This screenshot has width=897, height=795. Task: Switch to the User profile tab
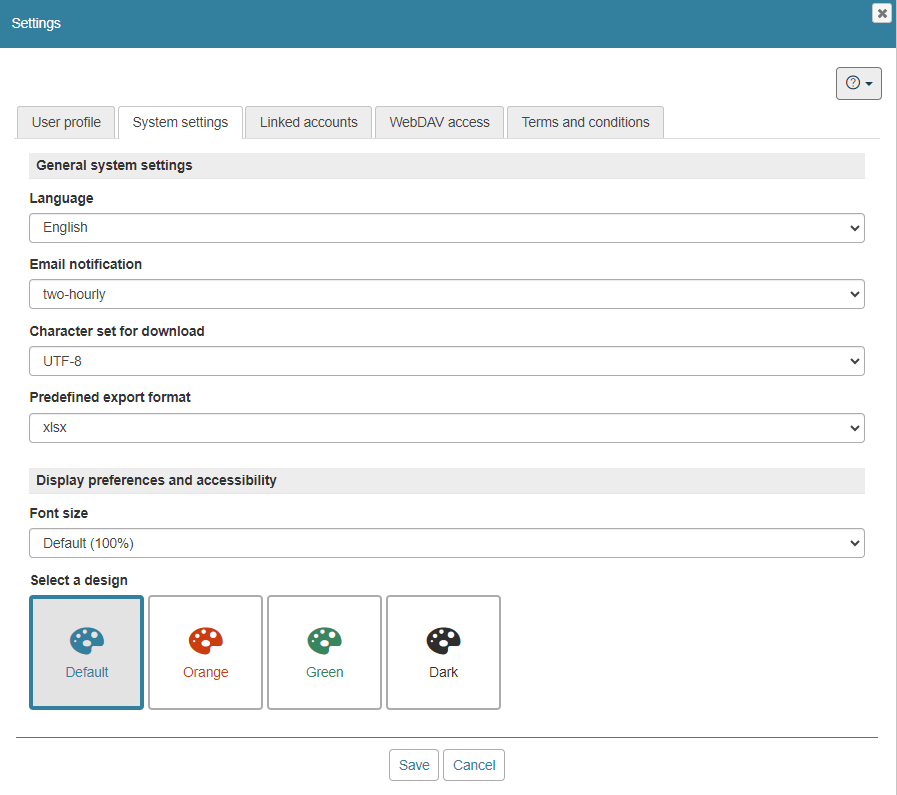(x=66, y=122)
